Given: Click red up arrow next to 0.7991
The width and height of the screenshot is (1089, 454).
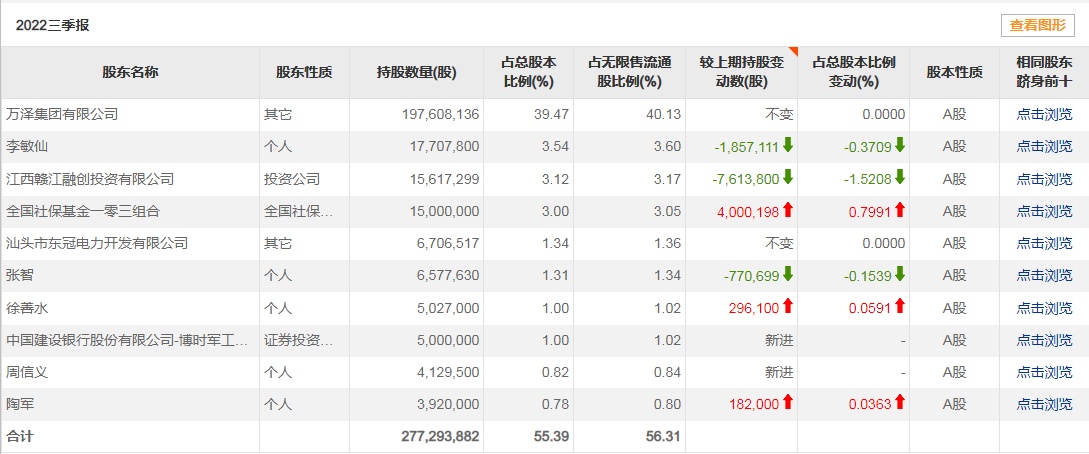Looking at the screenshot, I should point(899,210).
